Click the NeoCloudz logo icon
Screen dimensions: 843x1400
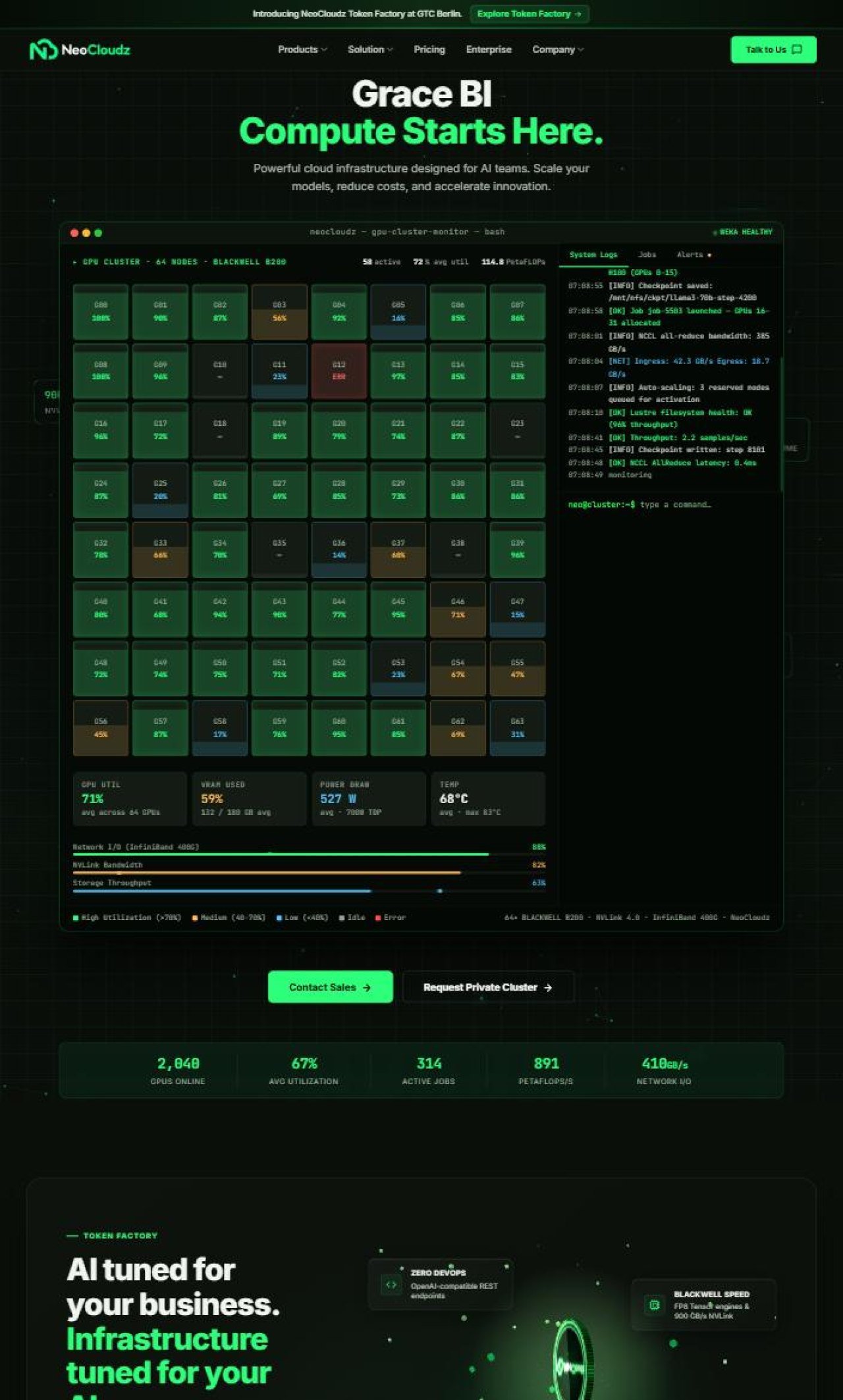coord(43,50)
